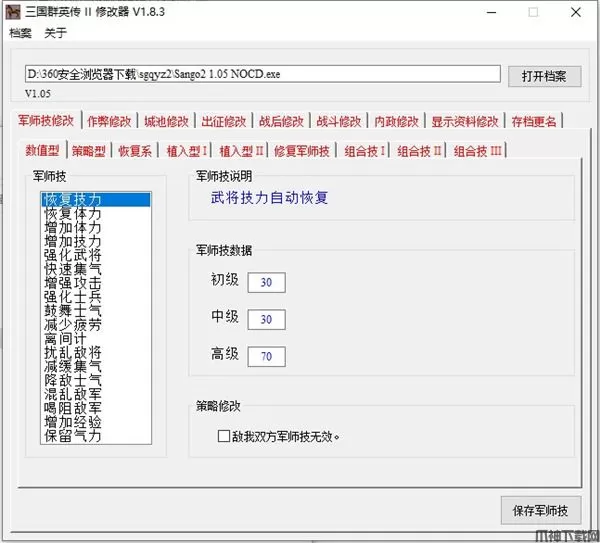Viewport: 600px width, 543px height.
Task: Open the 档案 menu
Action: [x=20, y=34]
